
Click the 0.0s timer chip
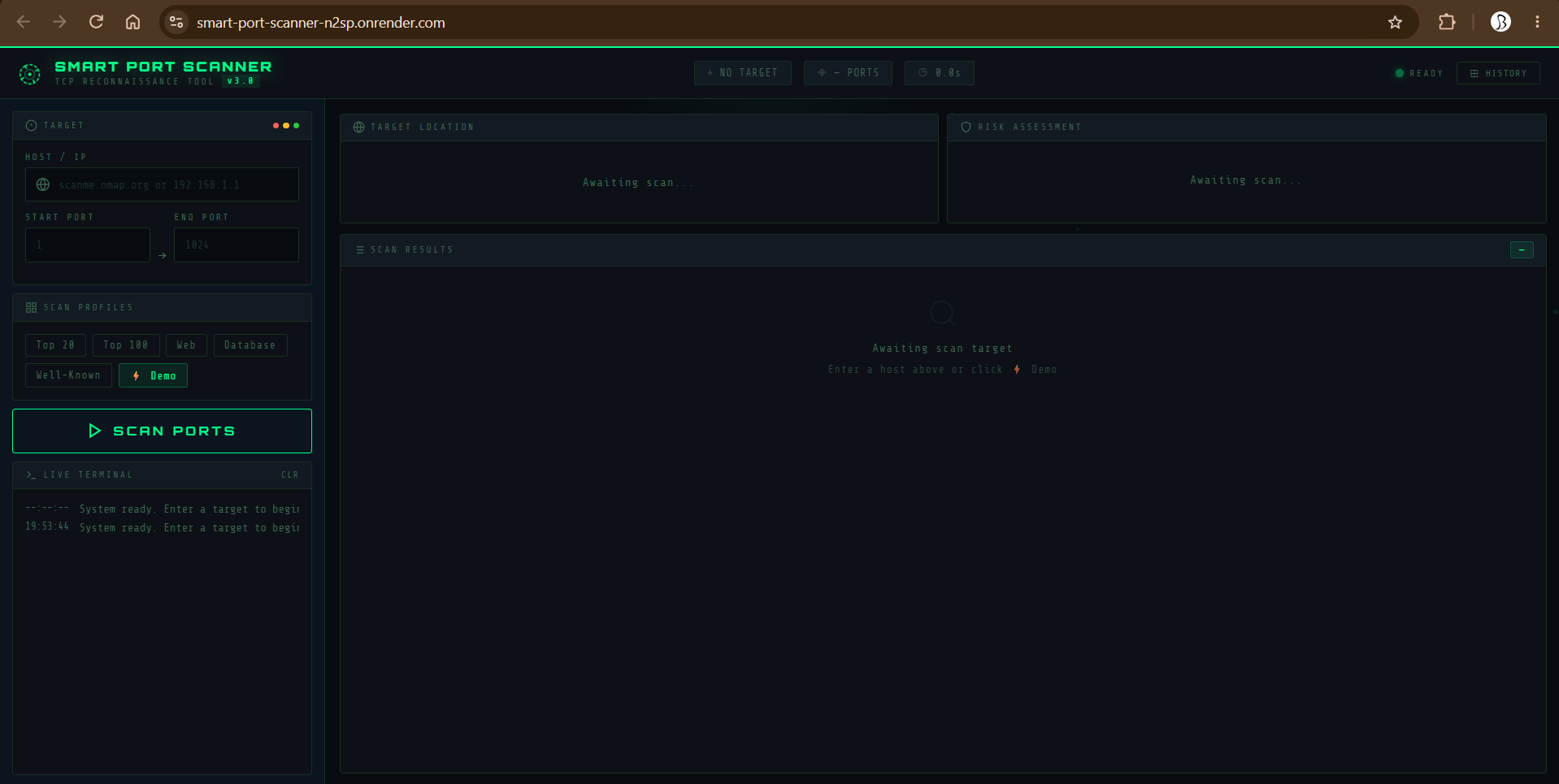(940, 73)
